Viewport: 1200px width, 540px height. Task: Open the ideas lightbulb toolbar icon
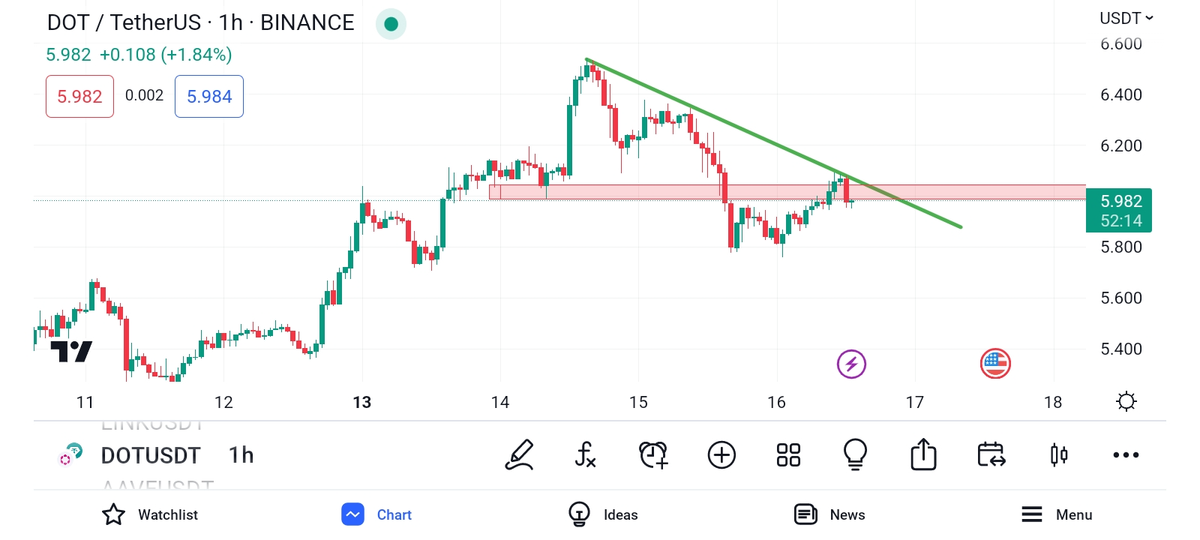(855, 455)
